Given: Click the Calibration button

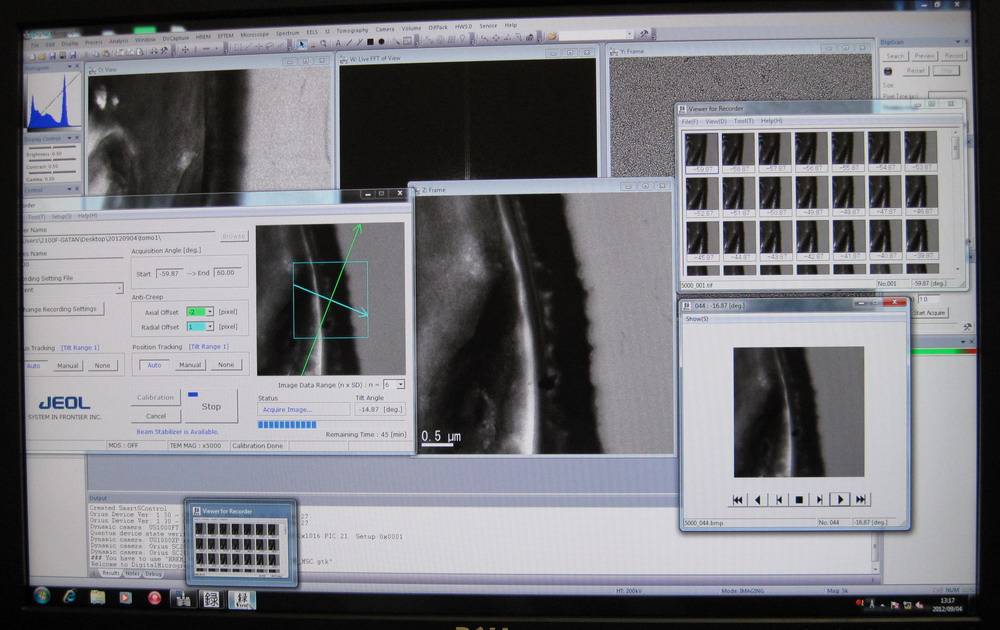Looking at the screenshot, I should pos(155,397).
